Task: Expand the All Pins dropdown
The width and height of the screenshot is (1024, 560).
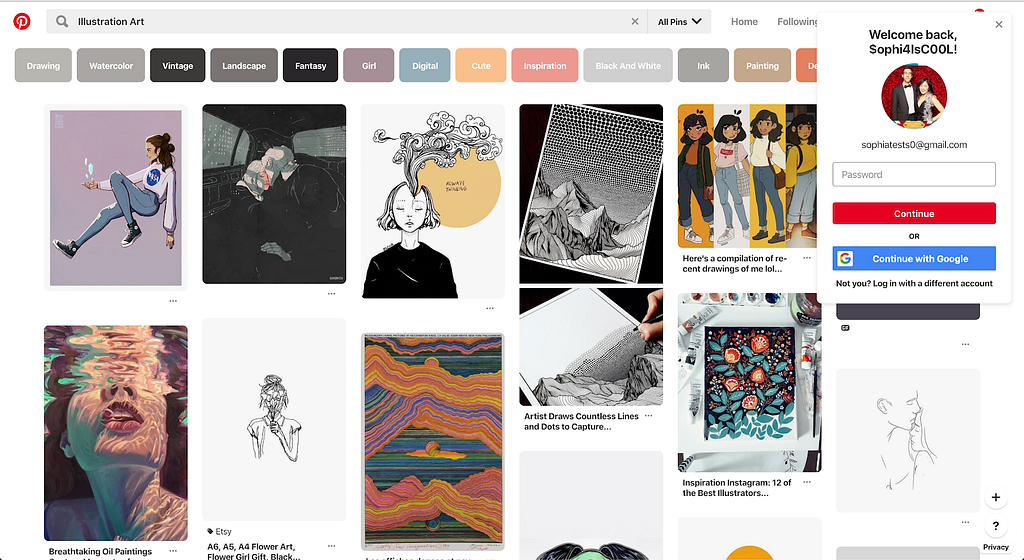Action: coord(679,21)
